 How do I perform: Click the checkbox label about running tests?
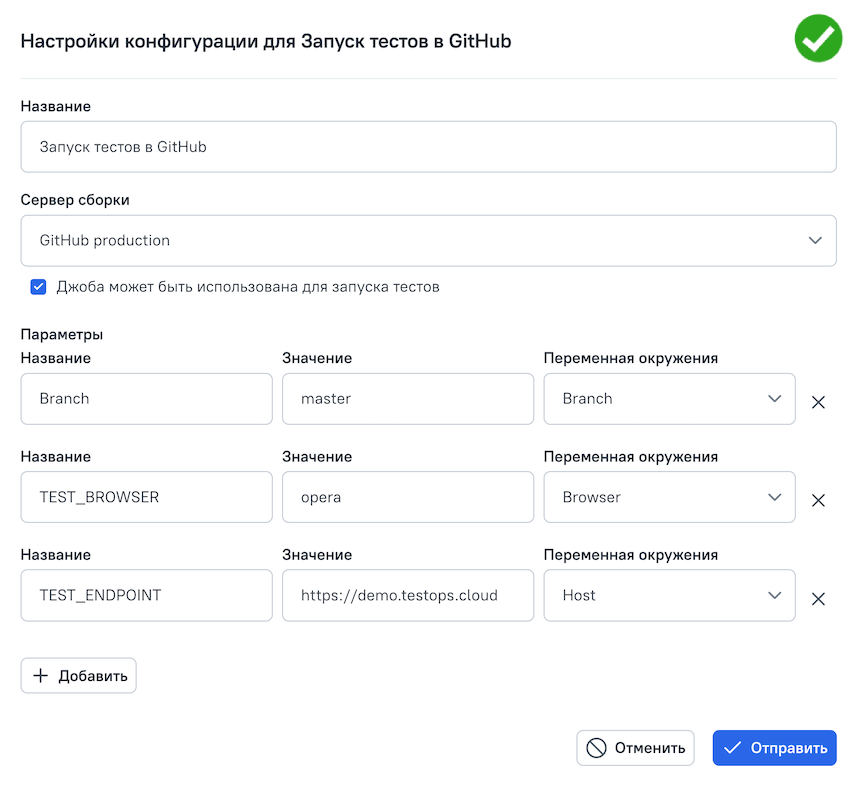pos(248,287)
